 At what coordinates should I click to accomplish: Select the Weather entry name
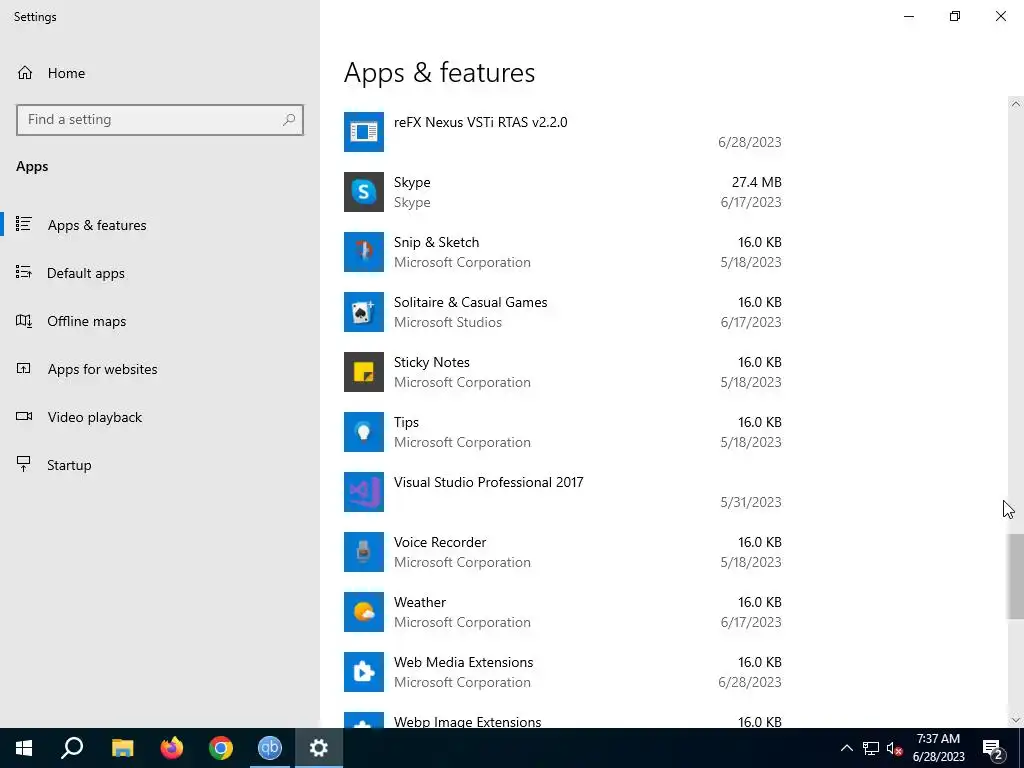[x=420, y=603]
